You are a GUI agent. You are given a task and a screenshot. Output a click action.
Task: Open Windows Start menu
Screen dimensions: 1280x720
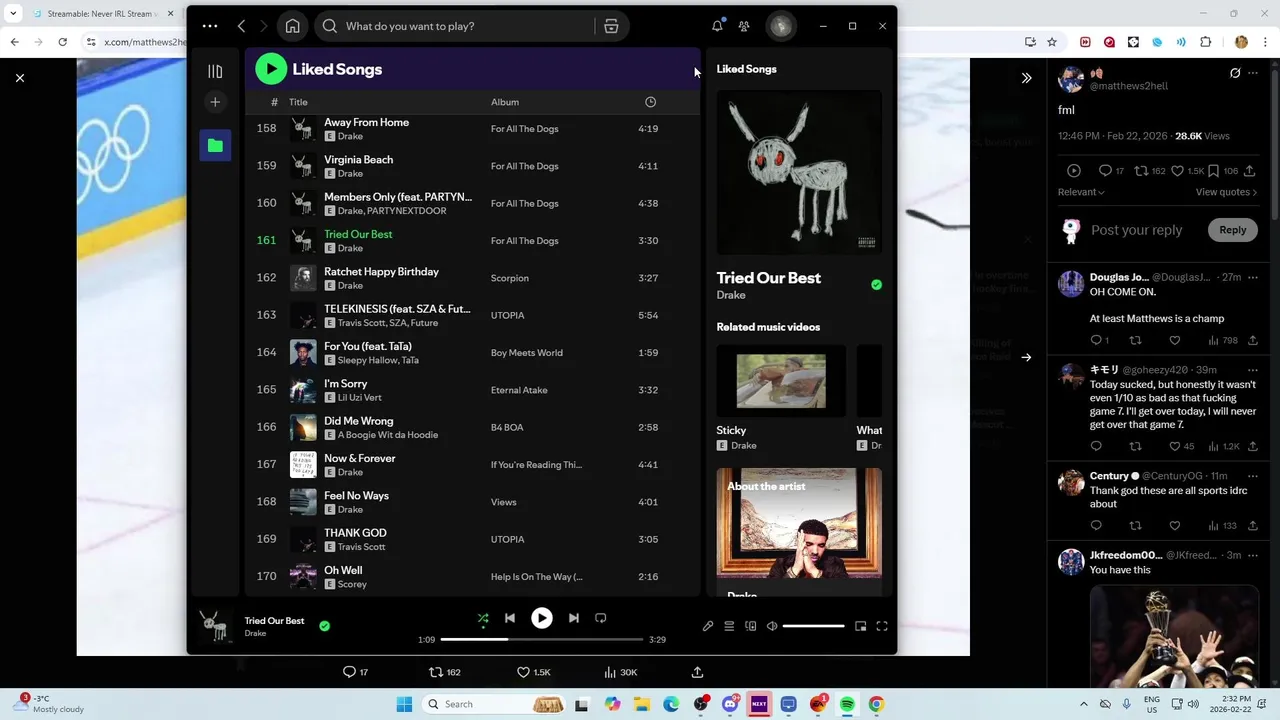(404, 704)
